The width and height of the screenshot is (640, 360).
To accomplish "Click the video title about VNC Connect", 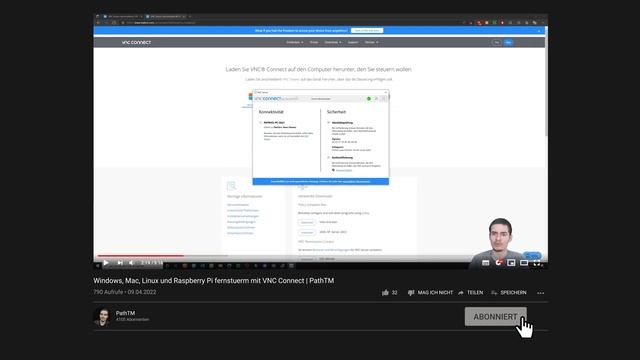I will (x=213, y=281).
